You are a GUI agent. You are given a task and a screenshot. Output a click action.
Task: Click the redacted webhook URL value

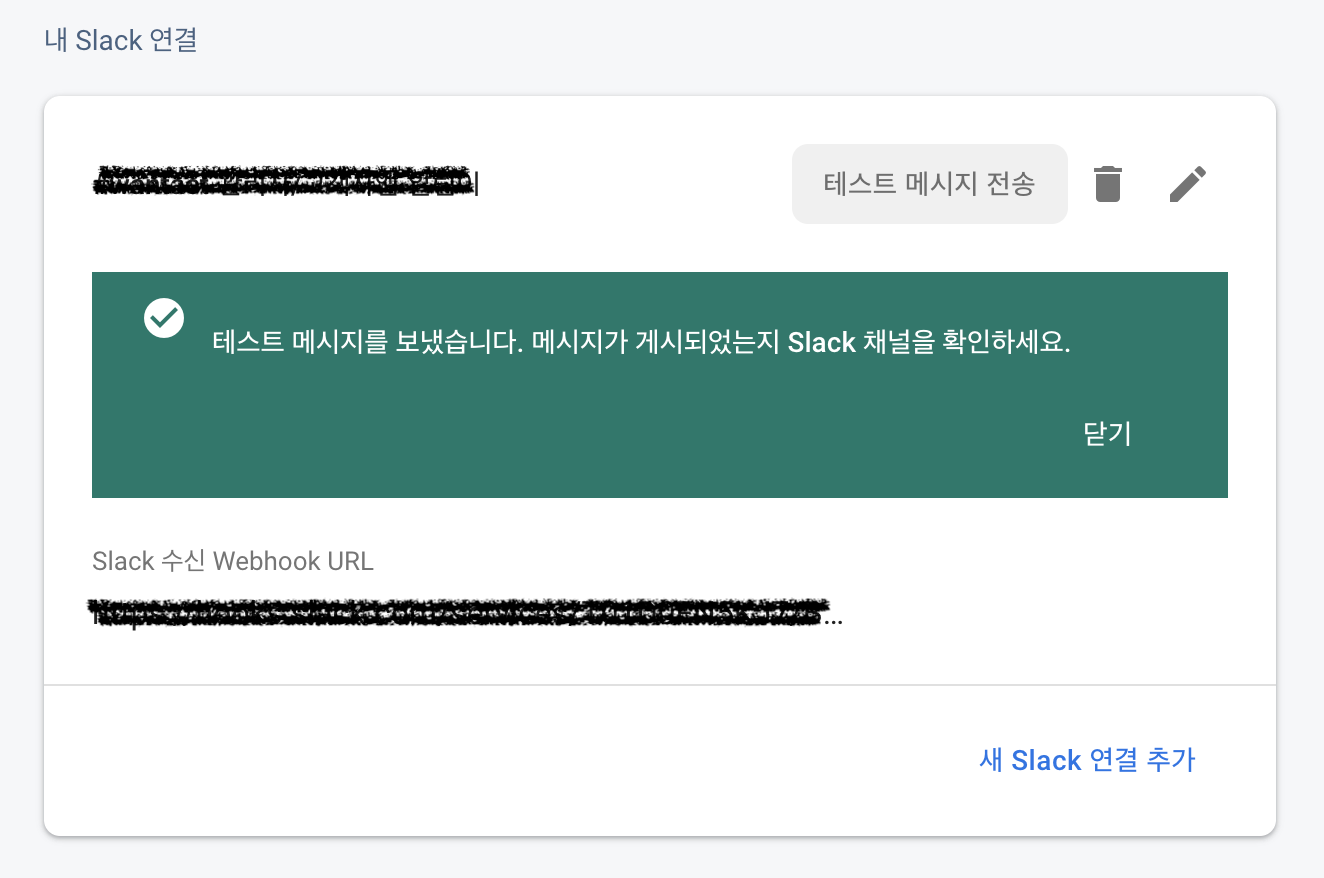click(x=466, y=614)
